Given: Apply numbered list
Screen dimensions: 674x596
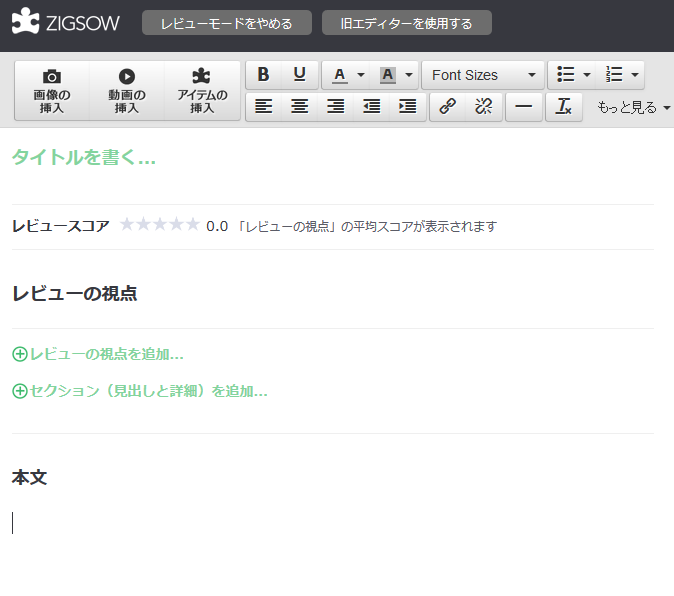Looking at the screenshot, I should 614,75.
